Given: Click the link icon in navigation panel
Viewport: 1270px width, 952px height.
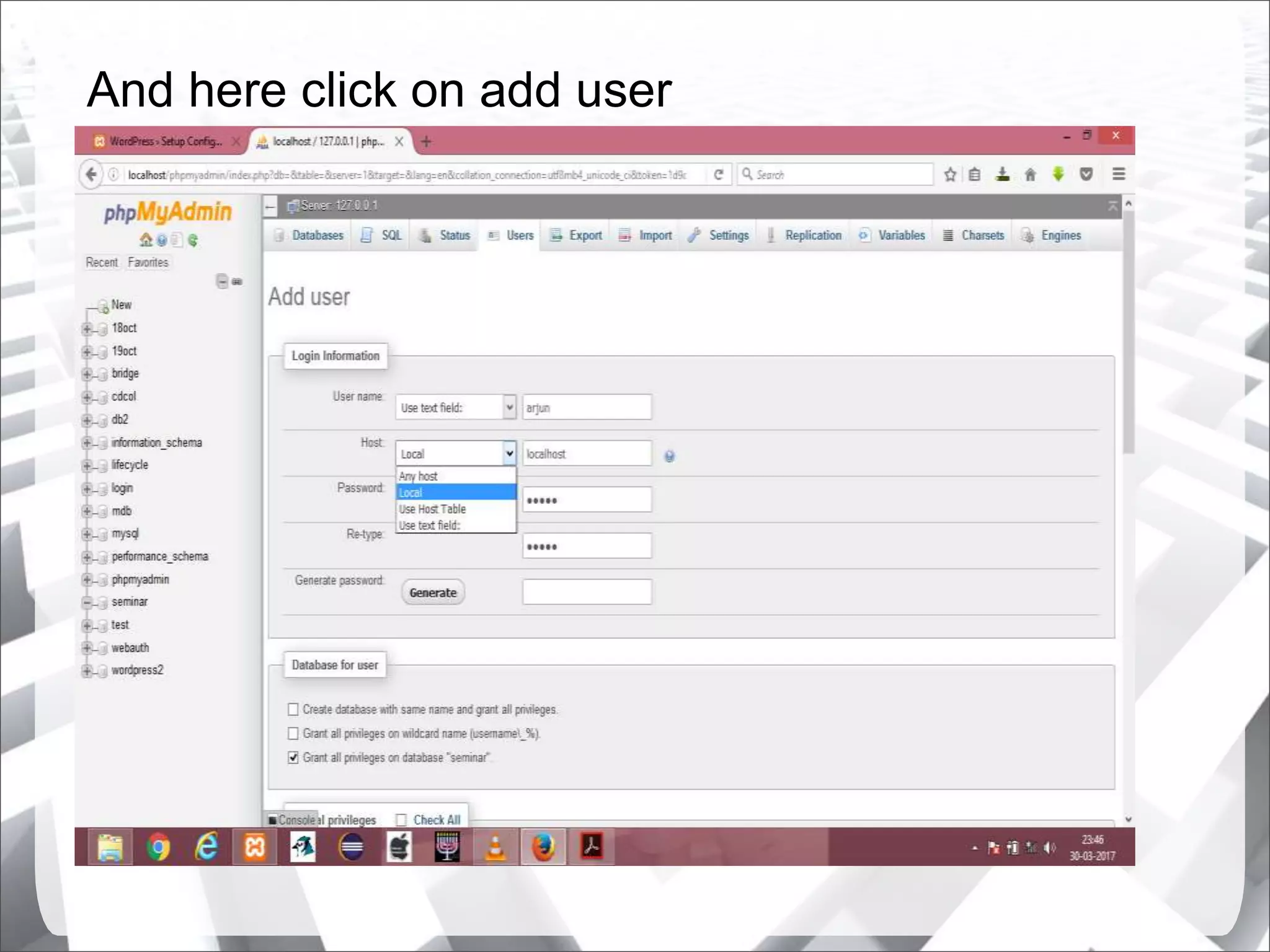Looking at the screenshot, I should pyautogui.click(x=237, y=281).
